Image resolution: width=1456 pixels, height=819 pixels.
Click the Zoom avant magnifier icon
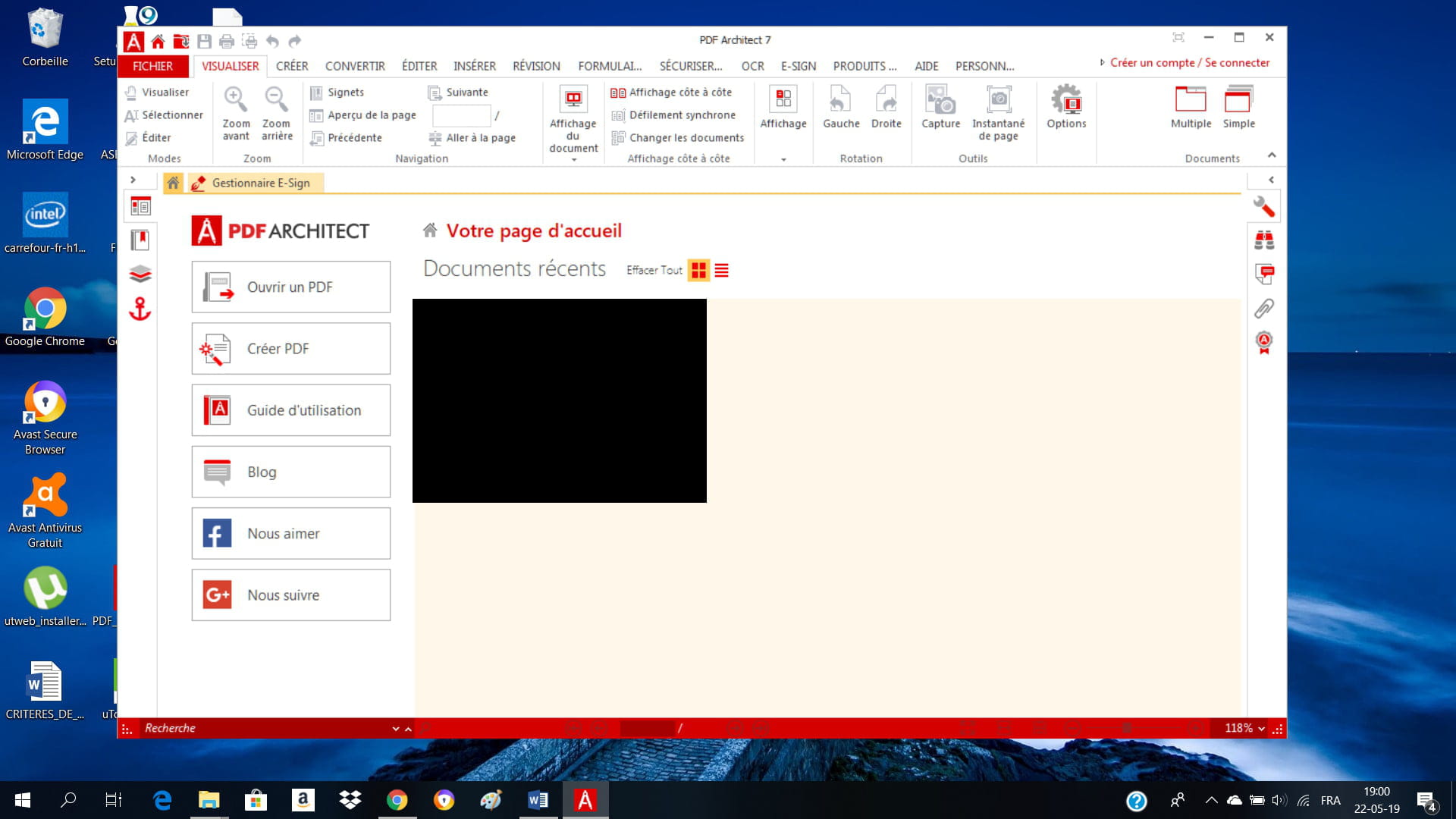click(235, 99)
